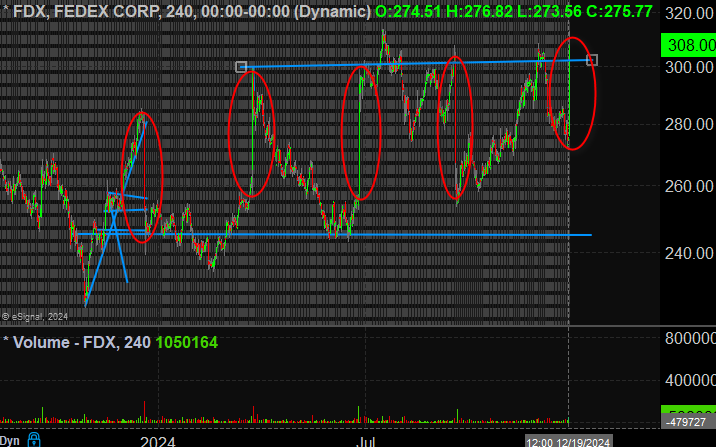Click the 260.00 price axis label

pos(690,186)
